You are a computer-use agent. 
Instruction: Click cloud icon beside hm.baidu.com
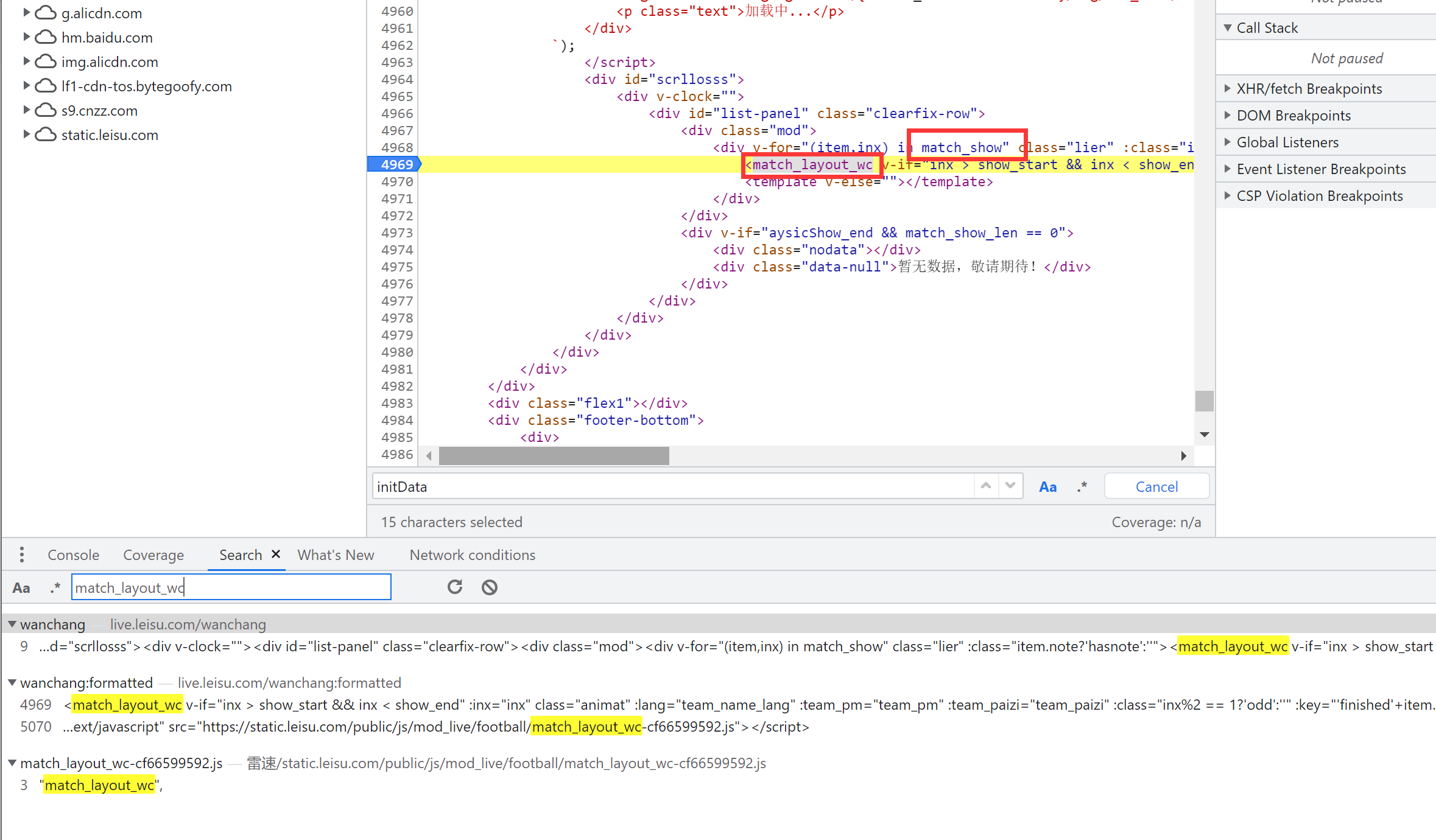pos(46,37)
